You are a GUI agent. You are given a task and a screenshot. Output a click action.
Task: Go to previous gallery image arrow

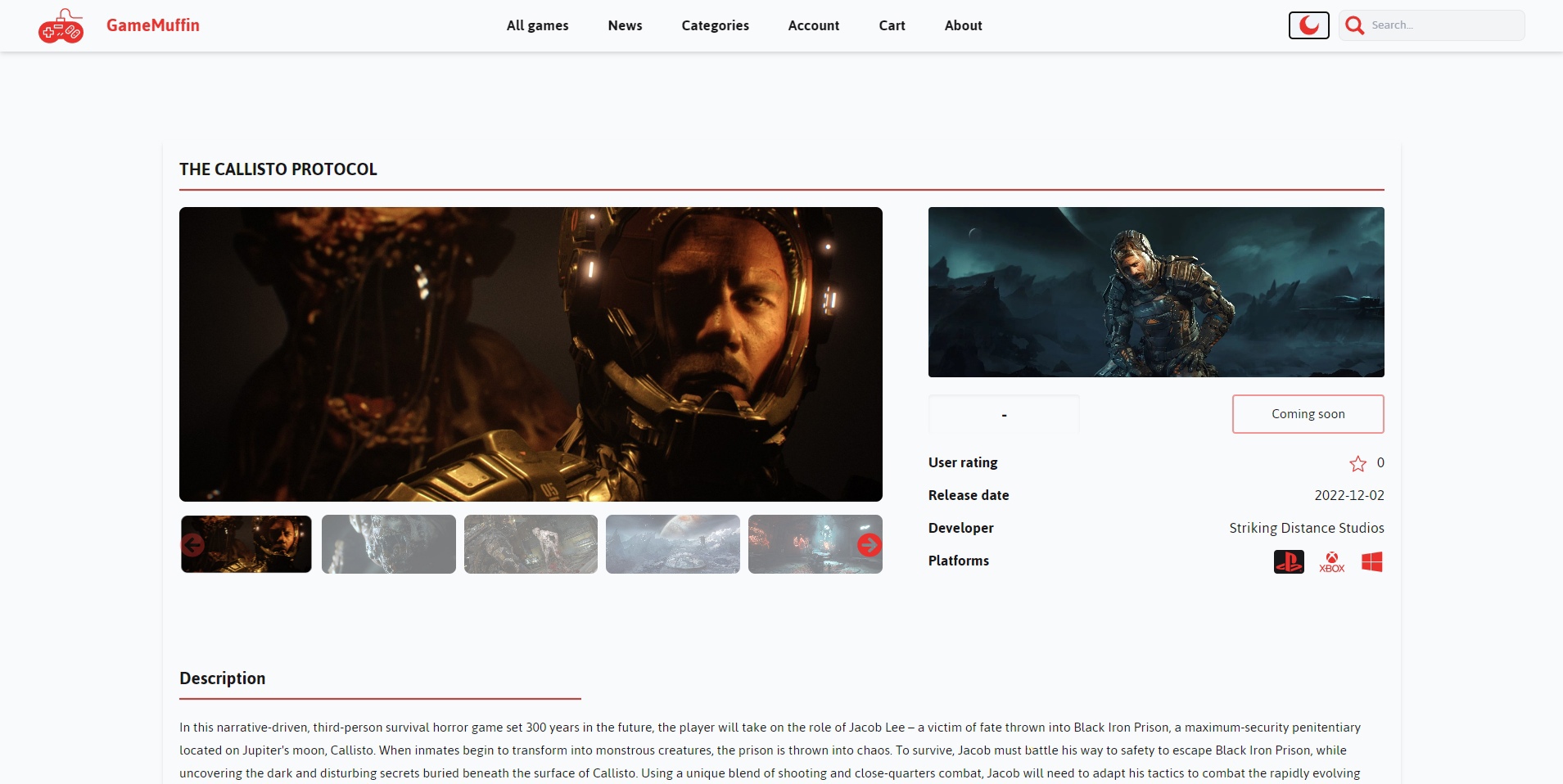[192, 545]
